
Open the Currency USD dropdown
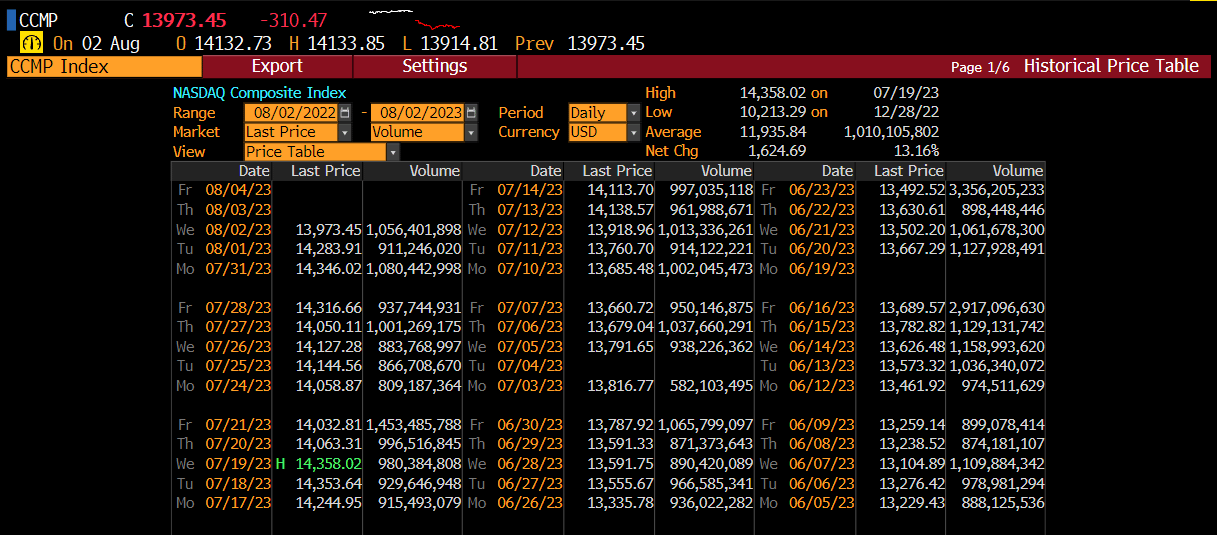click(x=632, y=132)
